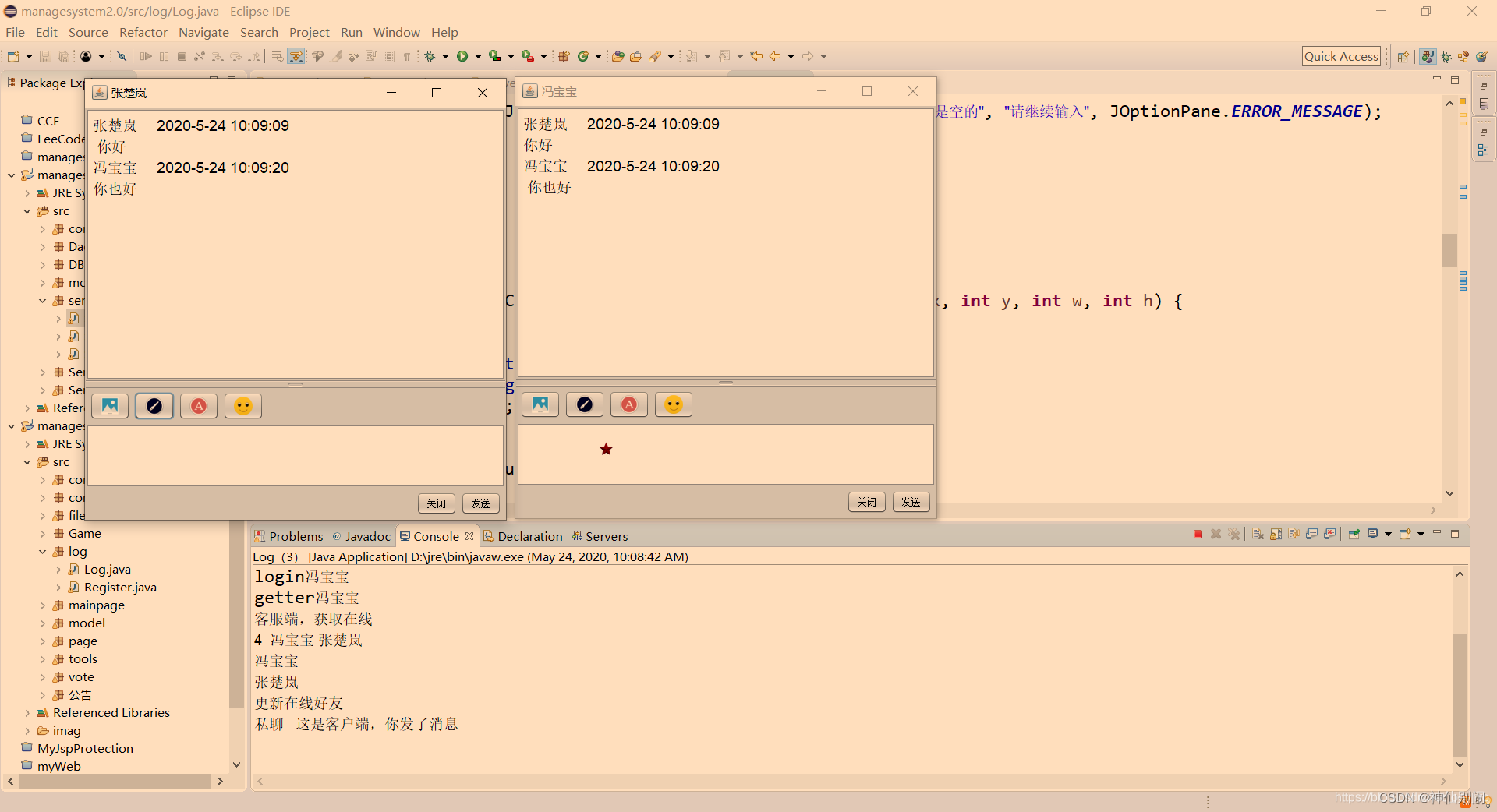Click the code editor vertical scrollbar thumb
The height and width of the screenshot is (812, 1497).
click(x=1449, y=249)
